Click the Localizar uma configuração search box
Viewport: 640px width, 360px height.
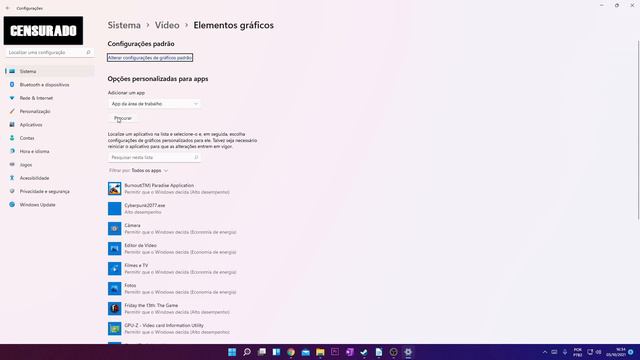(49, 53)
